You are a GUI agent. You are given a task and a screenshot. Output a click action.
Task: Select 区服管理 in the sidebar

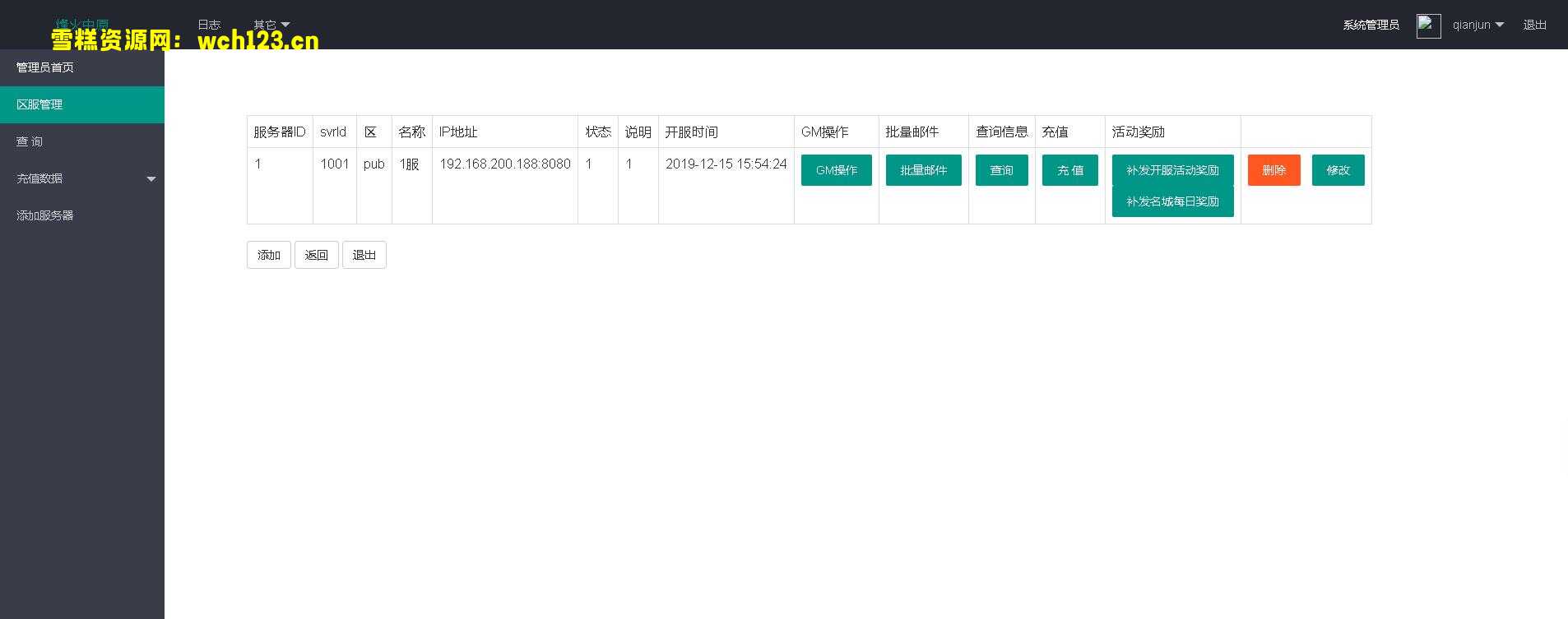pos(82,104)
